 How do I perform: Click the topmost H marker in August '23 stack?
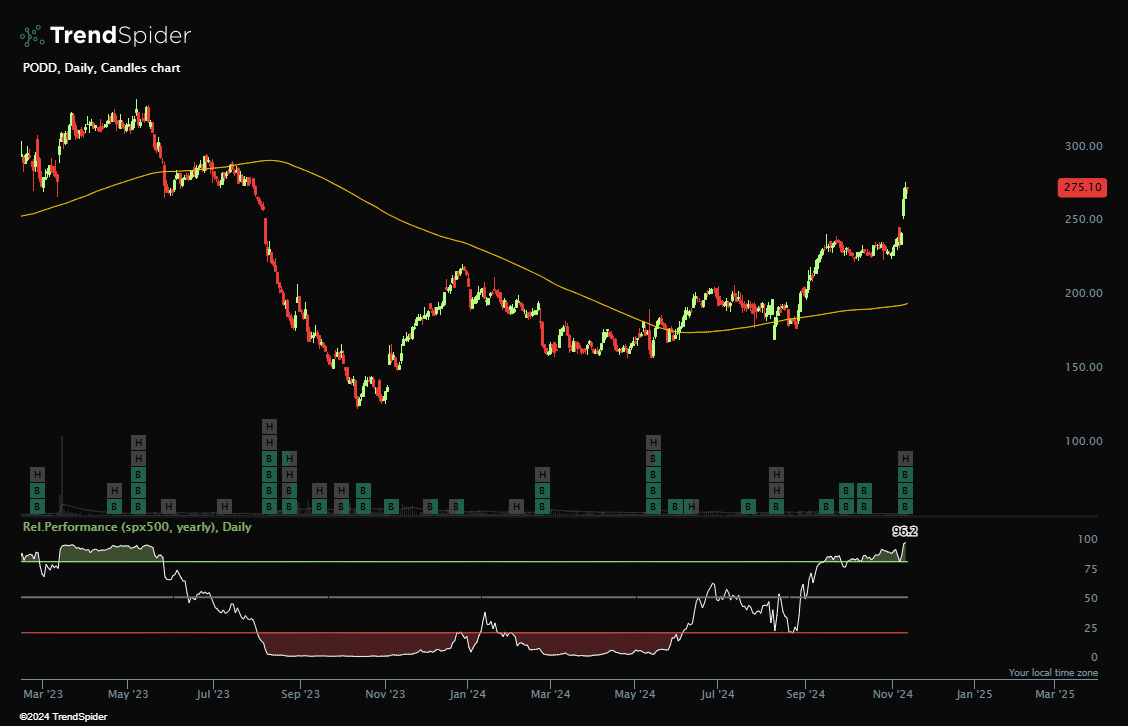coord(269,427)
